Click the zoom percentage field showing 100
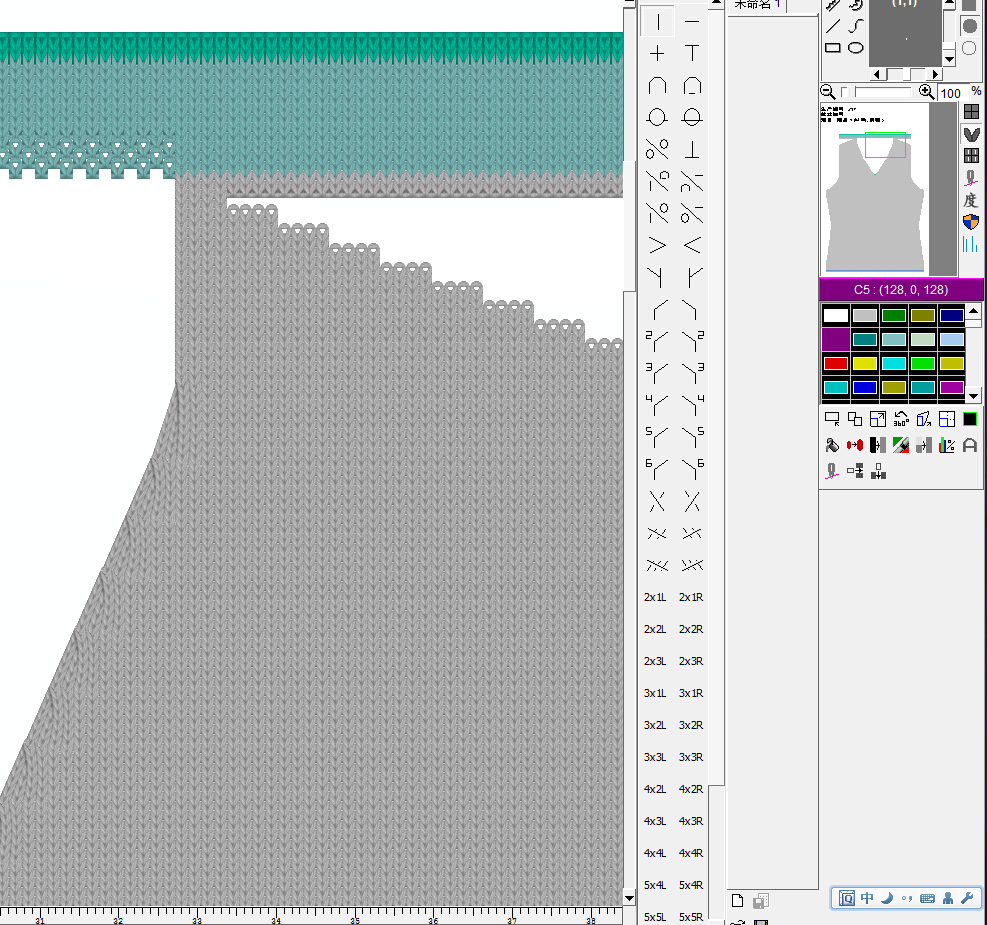The image size is (987, 925). [x=952, y=93]
